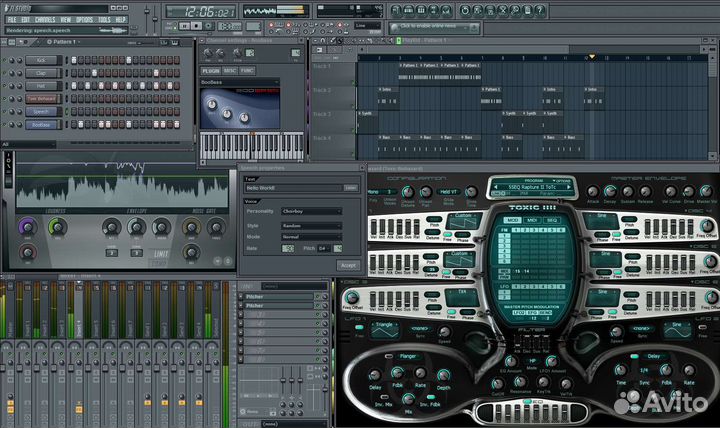Click the one-click recording magnifier-shaped icon
The width and height of the screenshot is (720, 428).
coord(515,10)
